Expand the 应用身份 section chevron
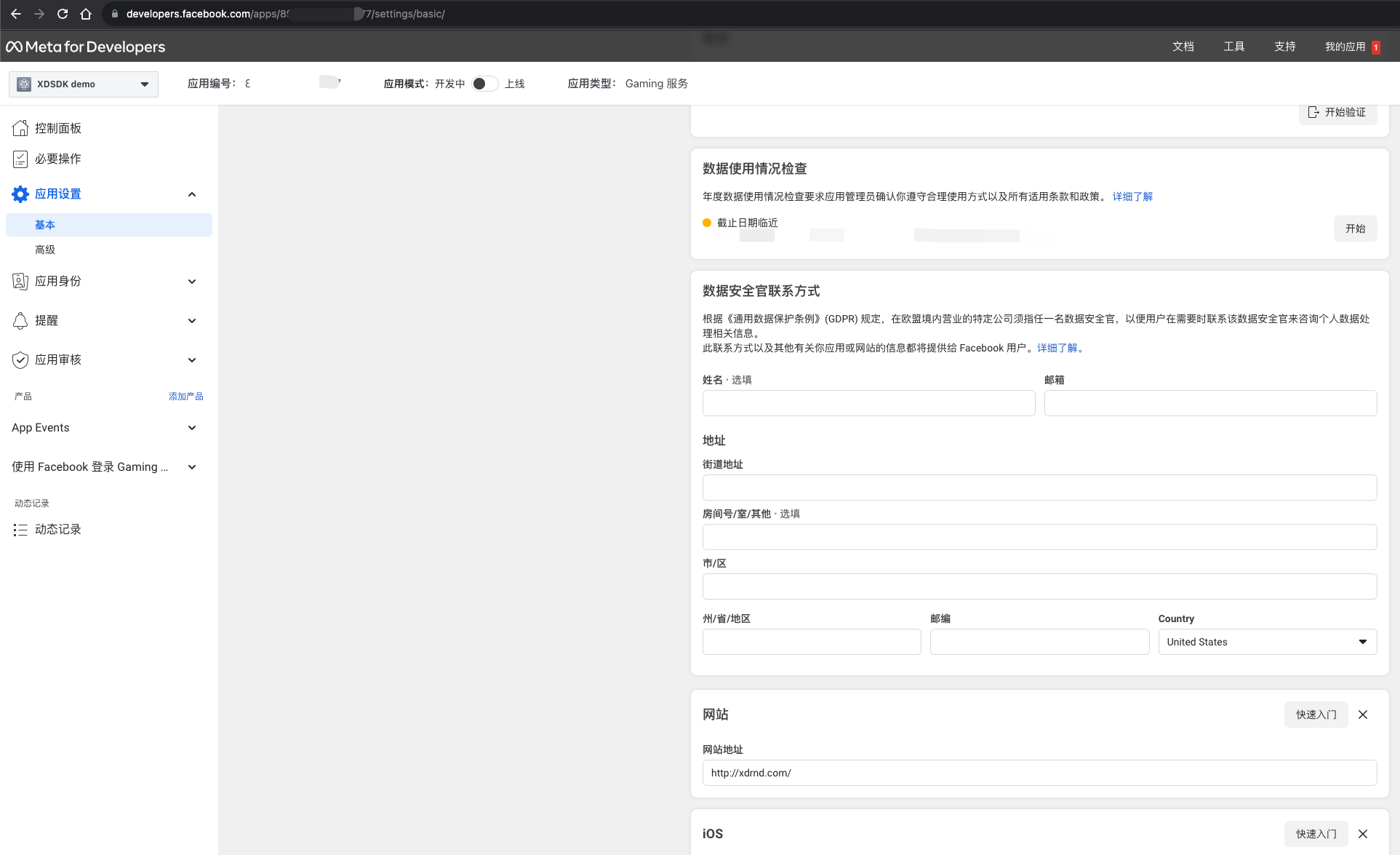 pyautogui.click(x=192, y=282)
